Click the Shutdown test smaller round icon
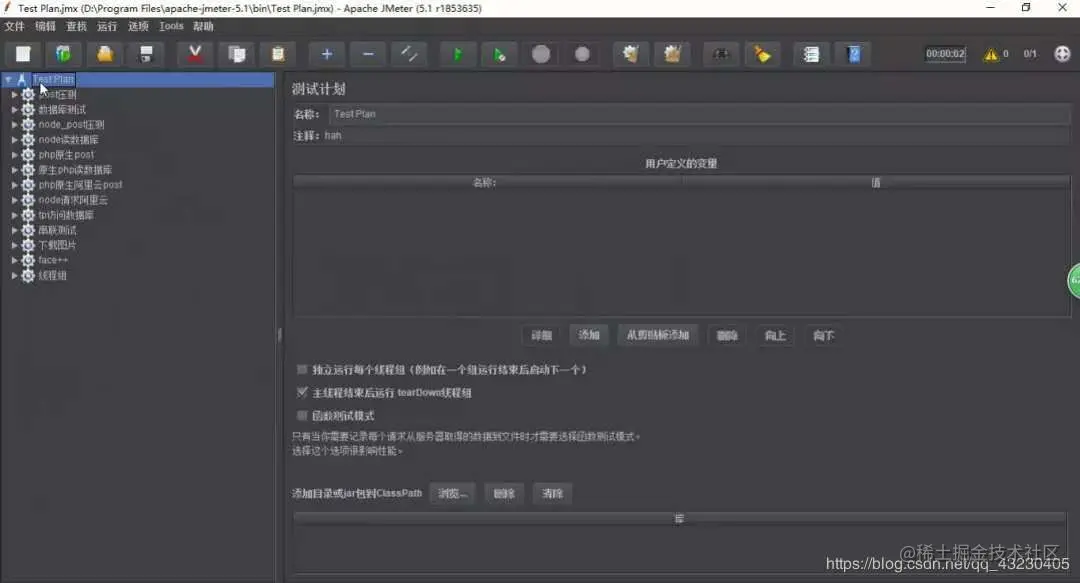This screenshot has width=1080, height=583. coord(583,54)
